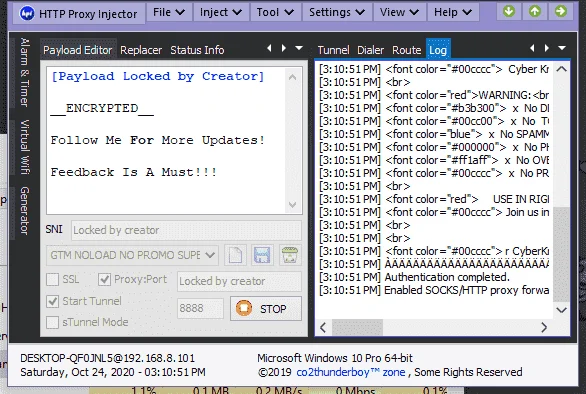586x394 pixels.
Task: Click the Follow Me For More Updates! line
Action: click(158, 140)
